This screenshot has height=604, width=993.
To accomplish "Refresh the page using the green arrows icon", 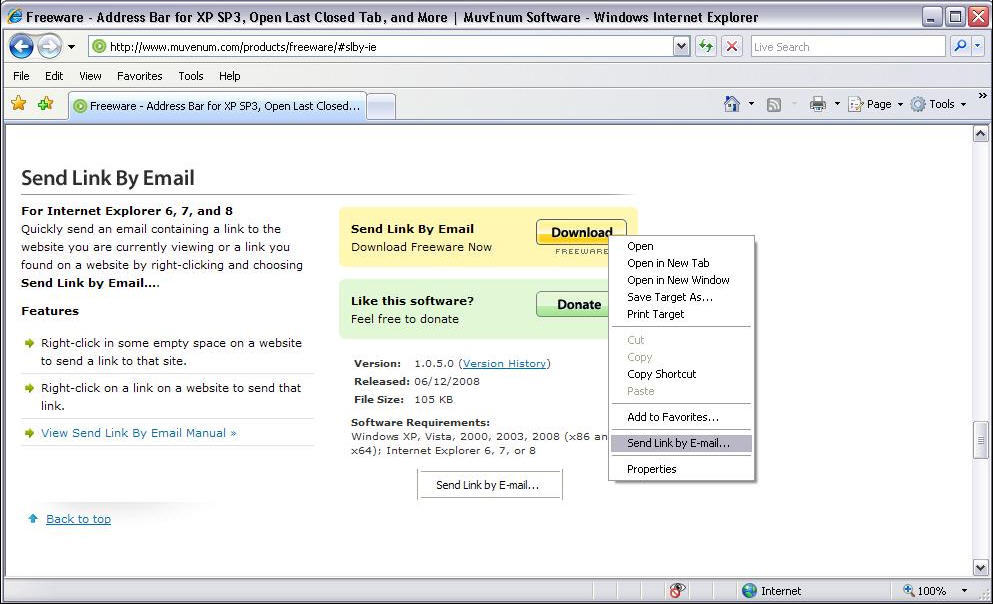I will point(705,46).
